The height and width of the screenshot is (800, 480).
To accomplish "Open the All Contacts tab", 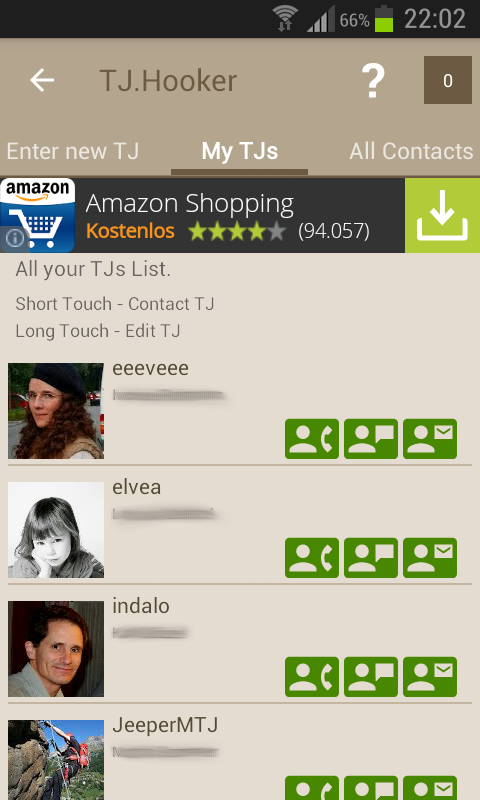I will click(411, 151).
